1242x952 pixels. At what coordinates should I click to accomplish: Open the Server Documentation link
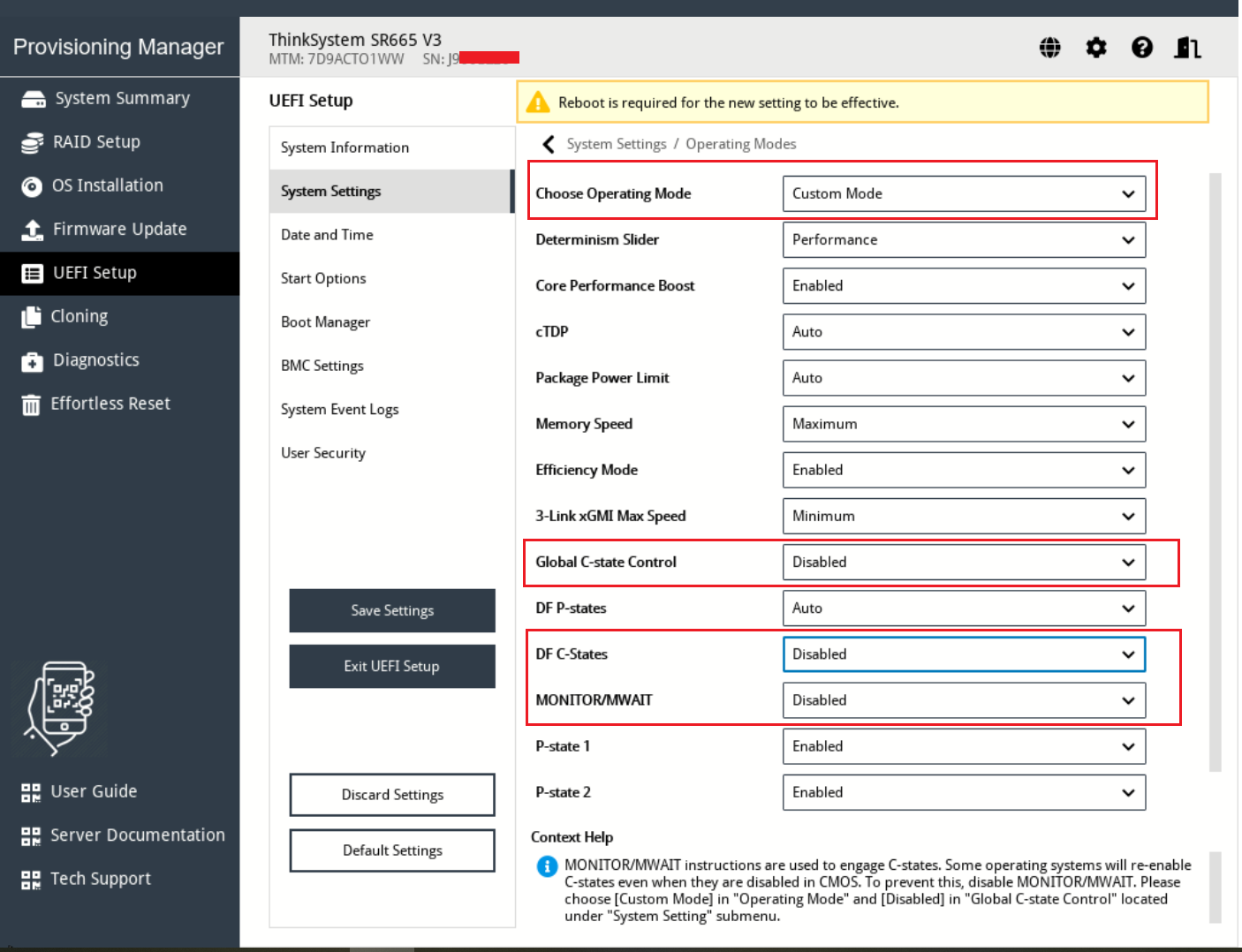[x=138, y=835]
